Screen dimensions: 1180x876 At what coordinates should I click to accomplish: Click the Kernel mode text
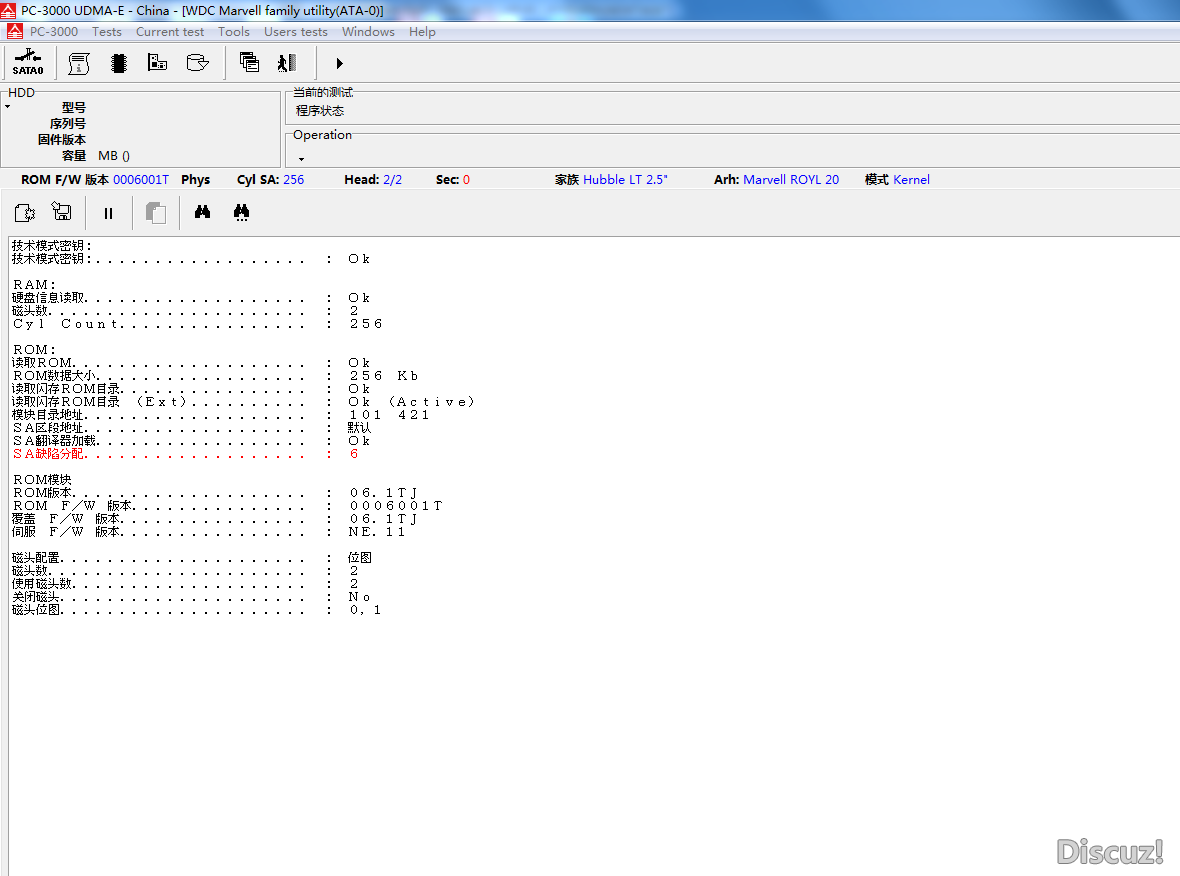911,180
